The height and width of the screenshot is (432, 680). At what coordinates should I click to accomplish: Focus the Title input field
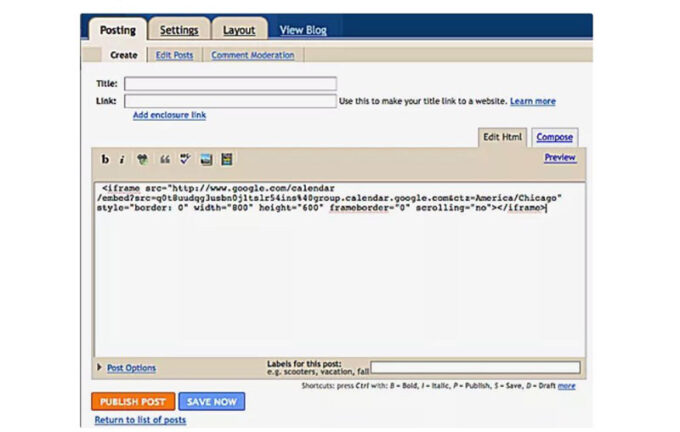[230, 83]
